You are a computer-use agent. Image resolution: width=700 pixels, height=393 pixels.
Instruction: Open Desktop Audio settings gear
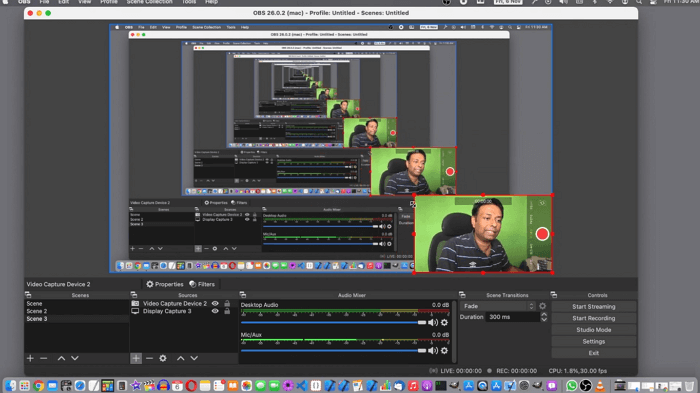(x=444, y=322)
